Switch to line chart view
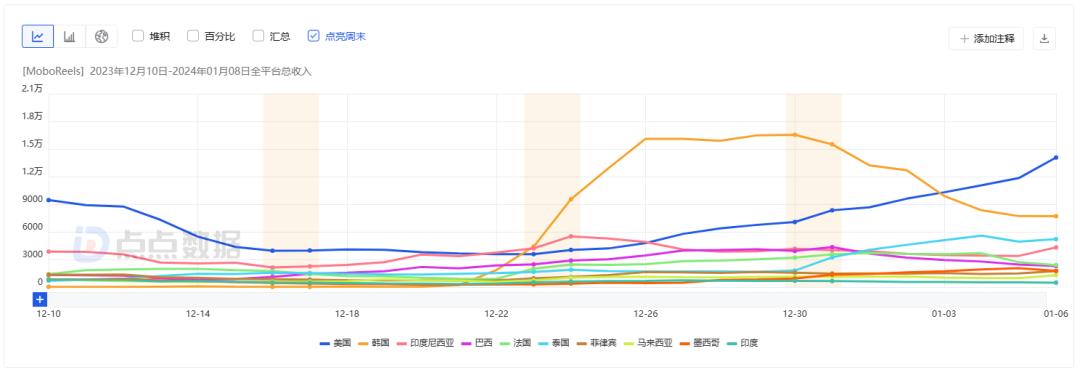The height and width of the screenshot is (375, 1080). [38, 37]
